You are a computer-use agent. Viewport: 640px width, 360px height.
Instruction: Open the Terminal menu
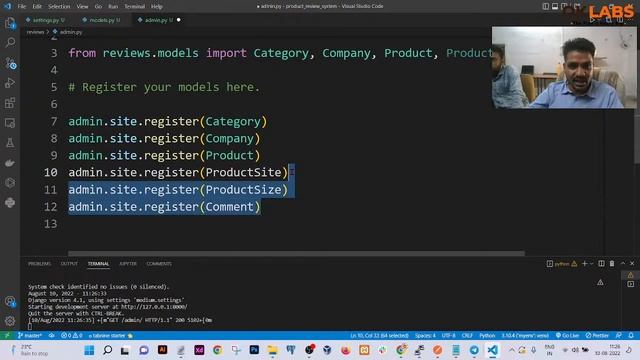click(x=135, y=7)
